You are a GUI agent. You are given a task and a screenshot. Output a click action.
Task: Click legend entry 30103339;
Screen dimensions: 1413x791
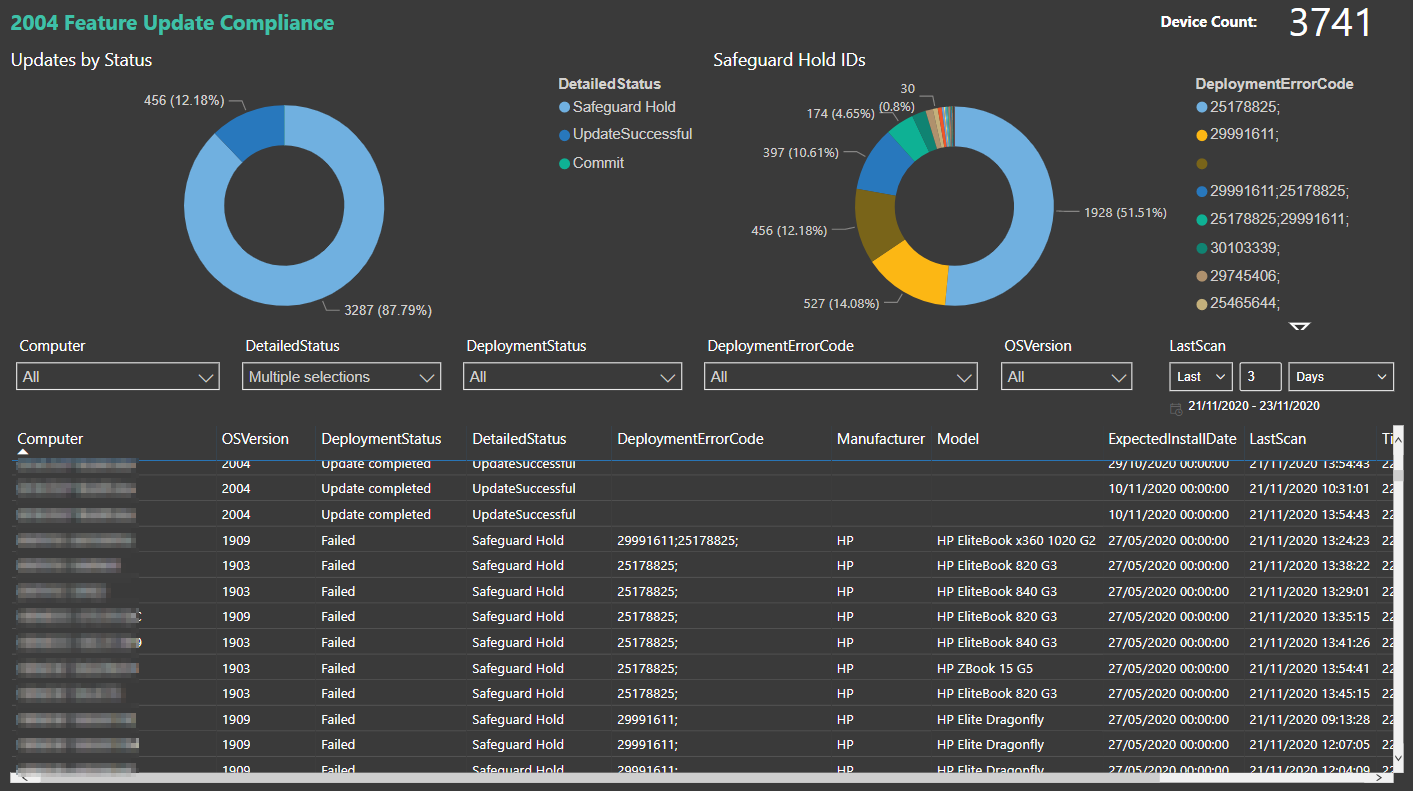coord(1244,247)
